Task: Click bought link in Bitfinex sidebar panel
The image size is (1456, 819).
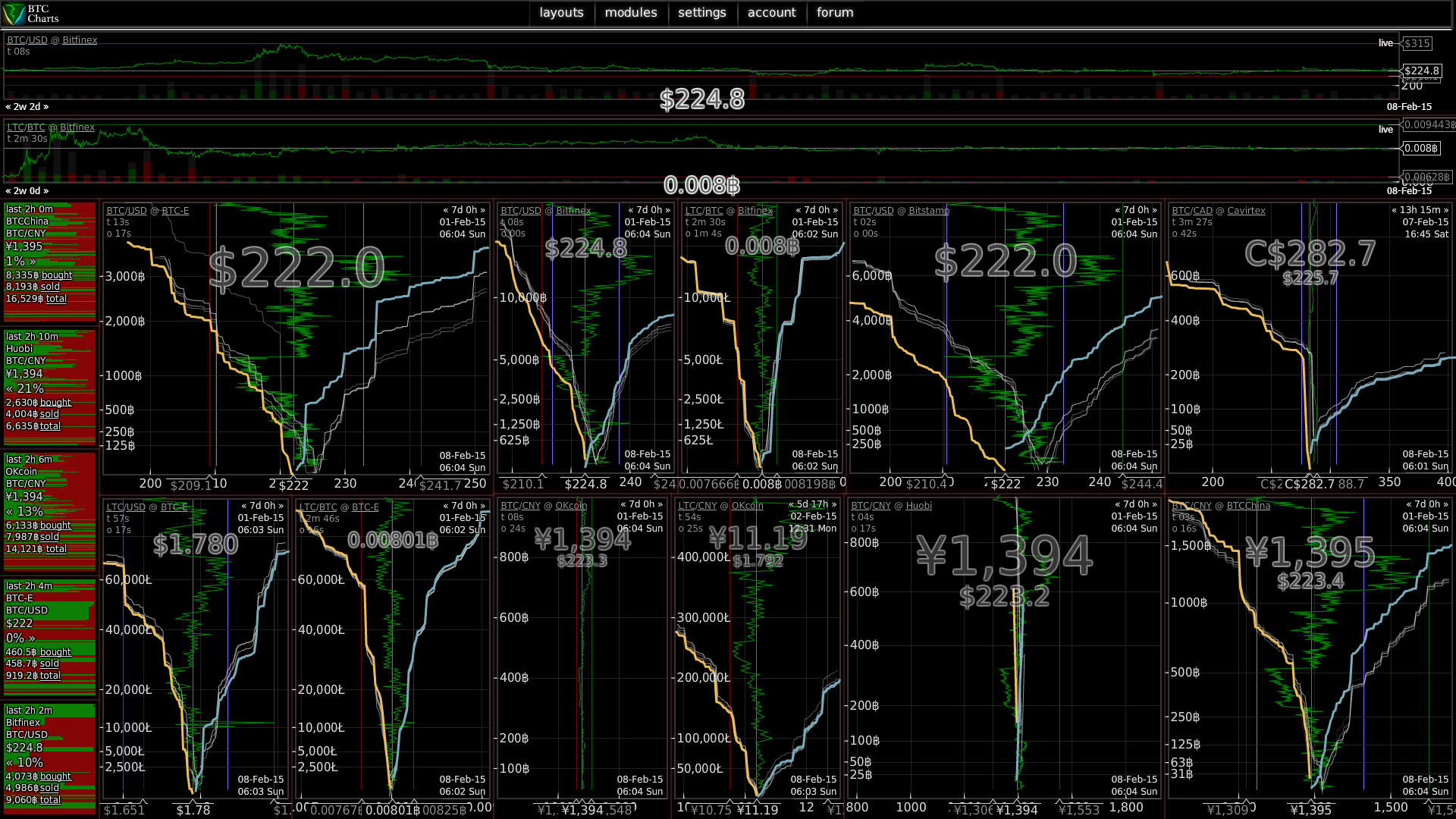Action: [55, 777]
